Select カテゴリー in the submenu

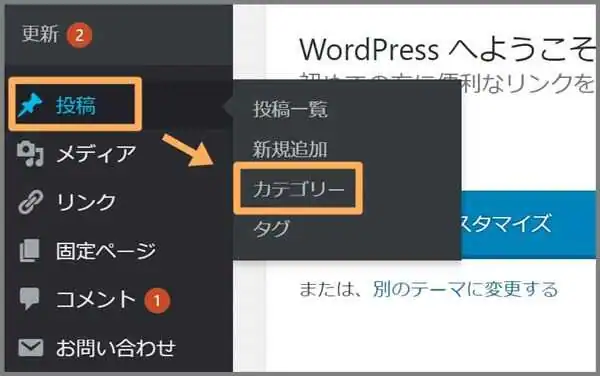coord(298,189)
